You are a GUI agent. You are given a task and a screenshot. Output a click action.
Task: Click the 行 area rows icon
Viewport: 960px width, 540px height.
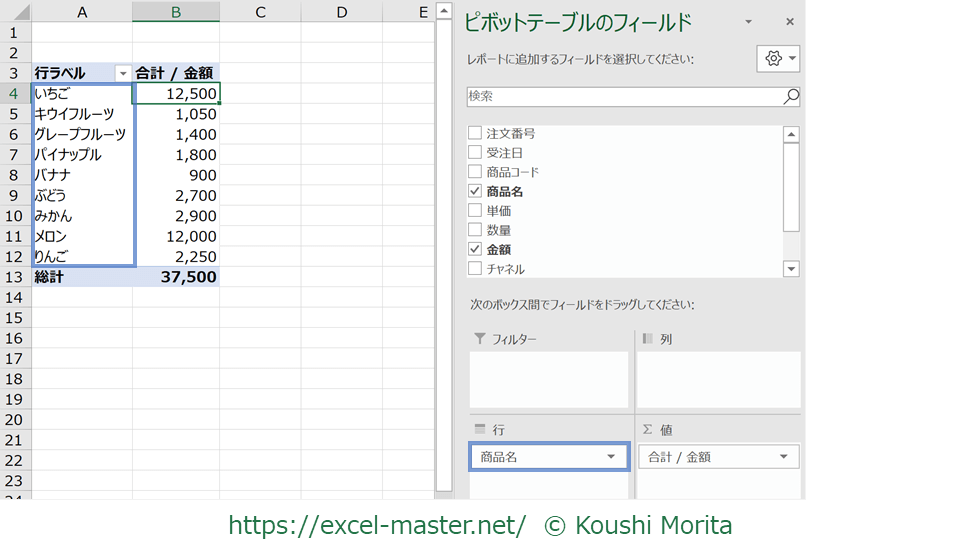pos(479,429)
